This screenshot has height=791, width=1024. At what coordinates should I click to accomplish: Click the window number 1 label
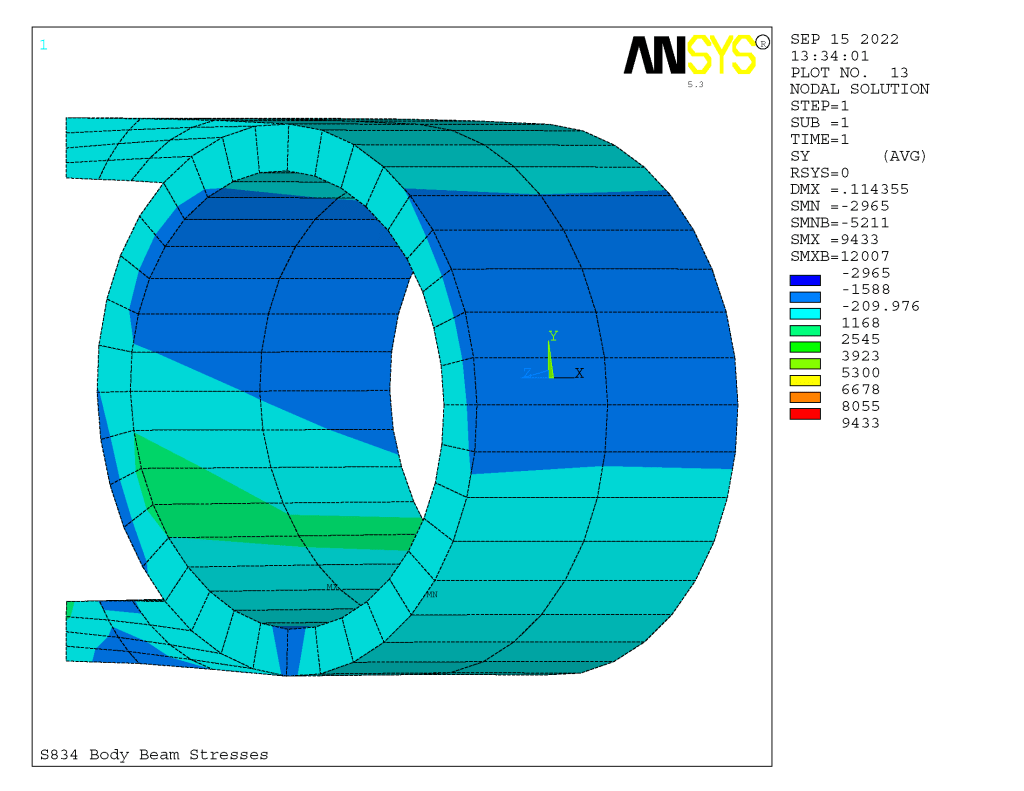(x=43, y=44)
